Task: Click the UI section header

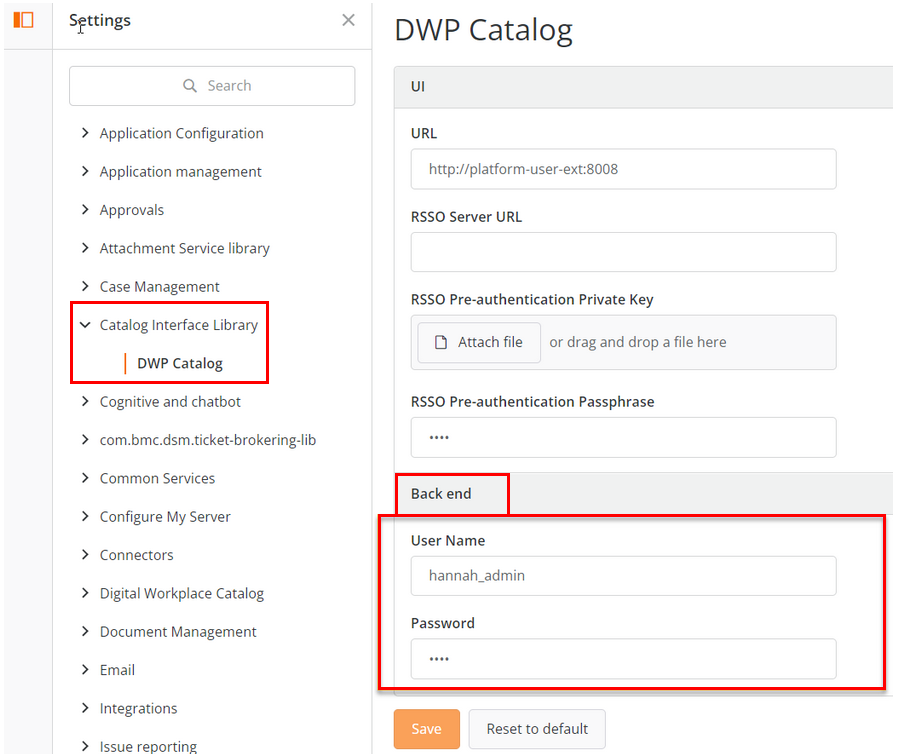Action: pos(643,87)
